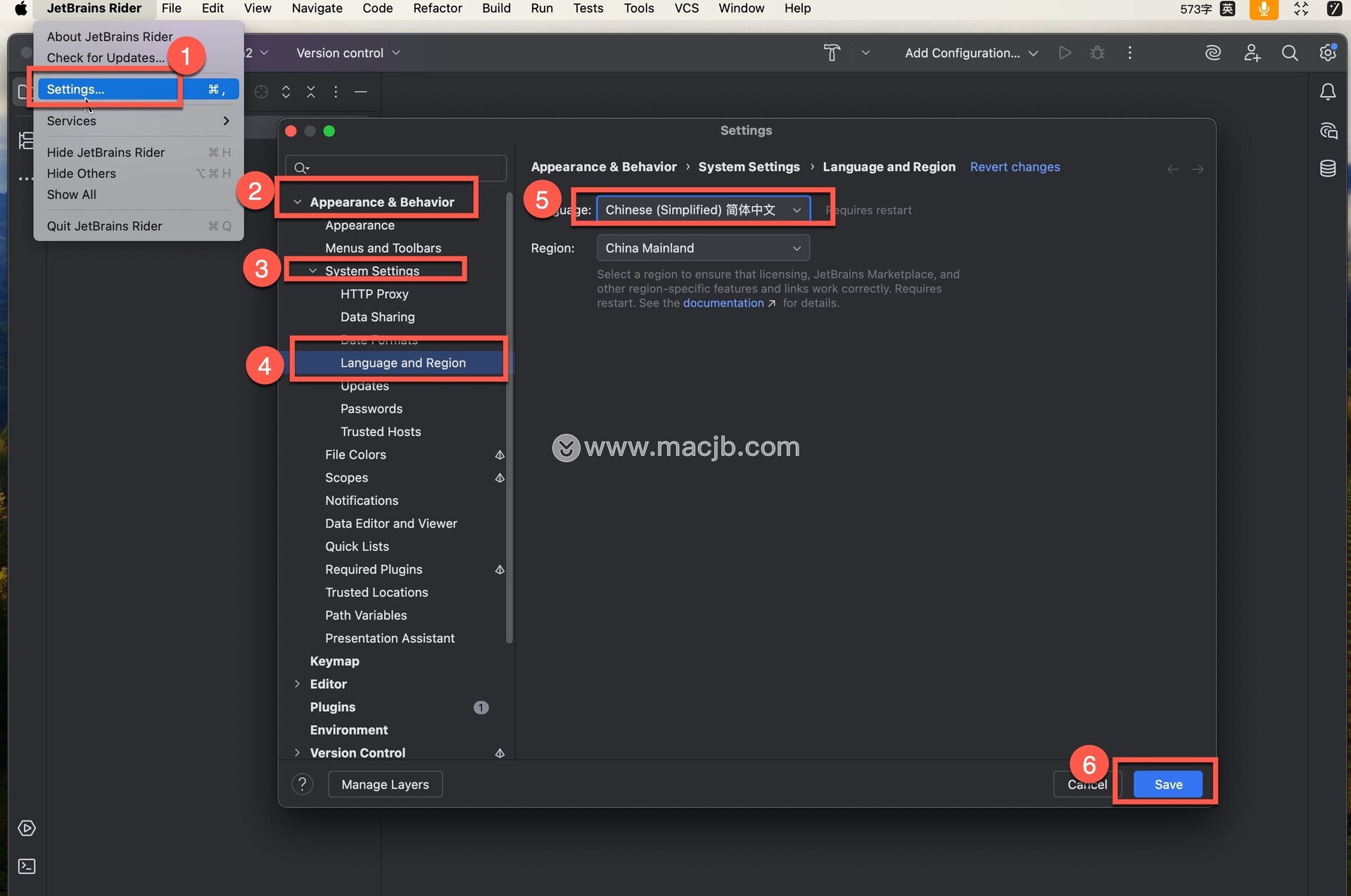Open the documentation link
Viewport: 1351px width, 896px height.
pyautogui.click(x=723, y=303)
